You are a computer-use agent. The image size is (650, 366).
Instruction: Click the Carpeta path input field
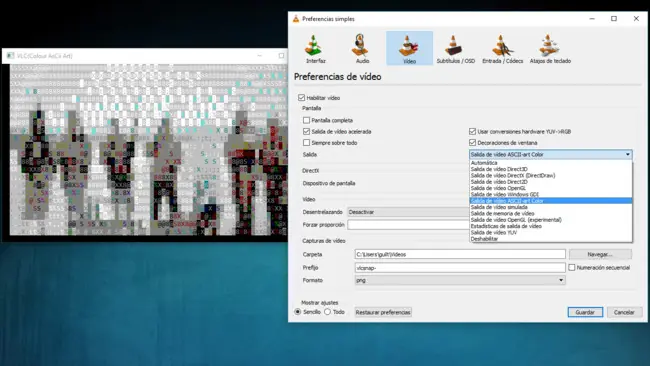(460, 254)
